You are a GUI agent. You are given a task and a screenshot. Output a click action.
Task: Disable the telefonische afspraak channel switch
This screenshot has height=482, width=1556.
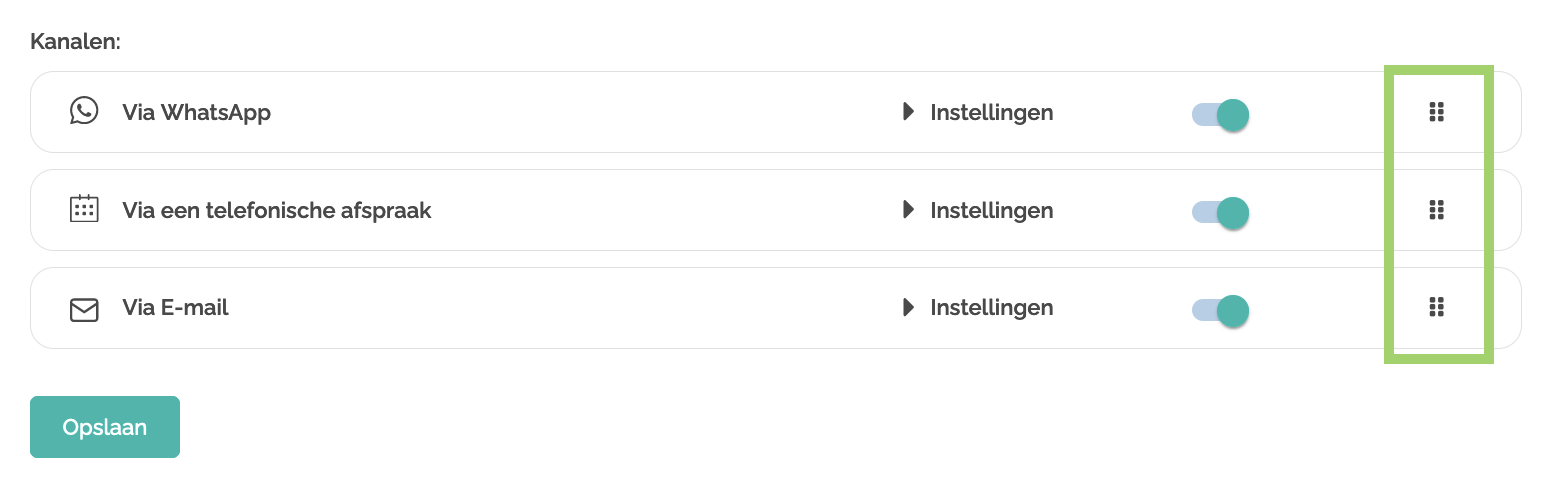(x=1221, y=212)
